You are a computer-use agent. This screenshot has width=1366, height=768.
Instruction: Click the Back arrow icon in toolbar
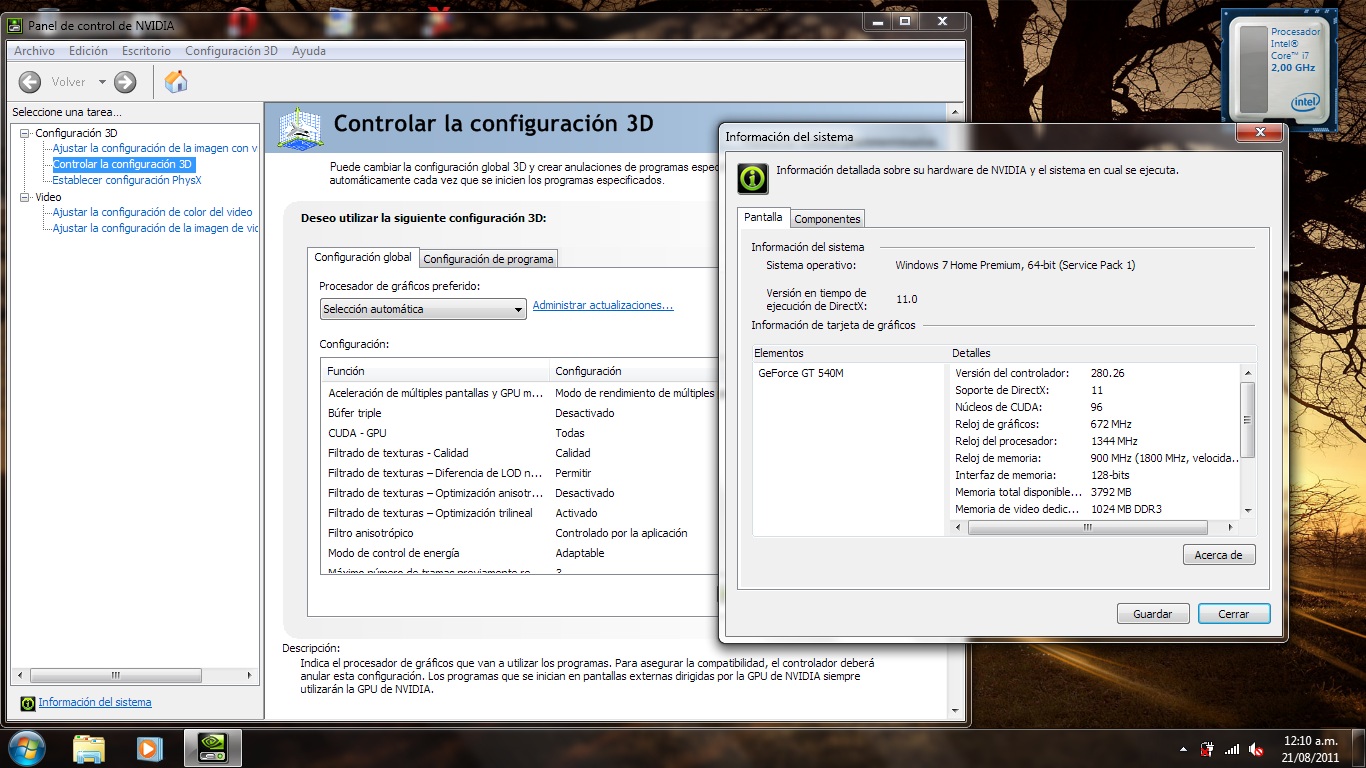pos(30,82)
